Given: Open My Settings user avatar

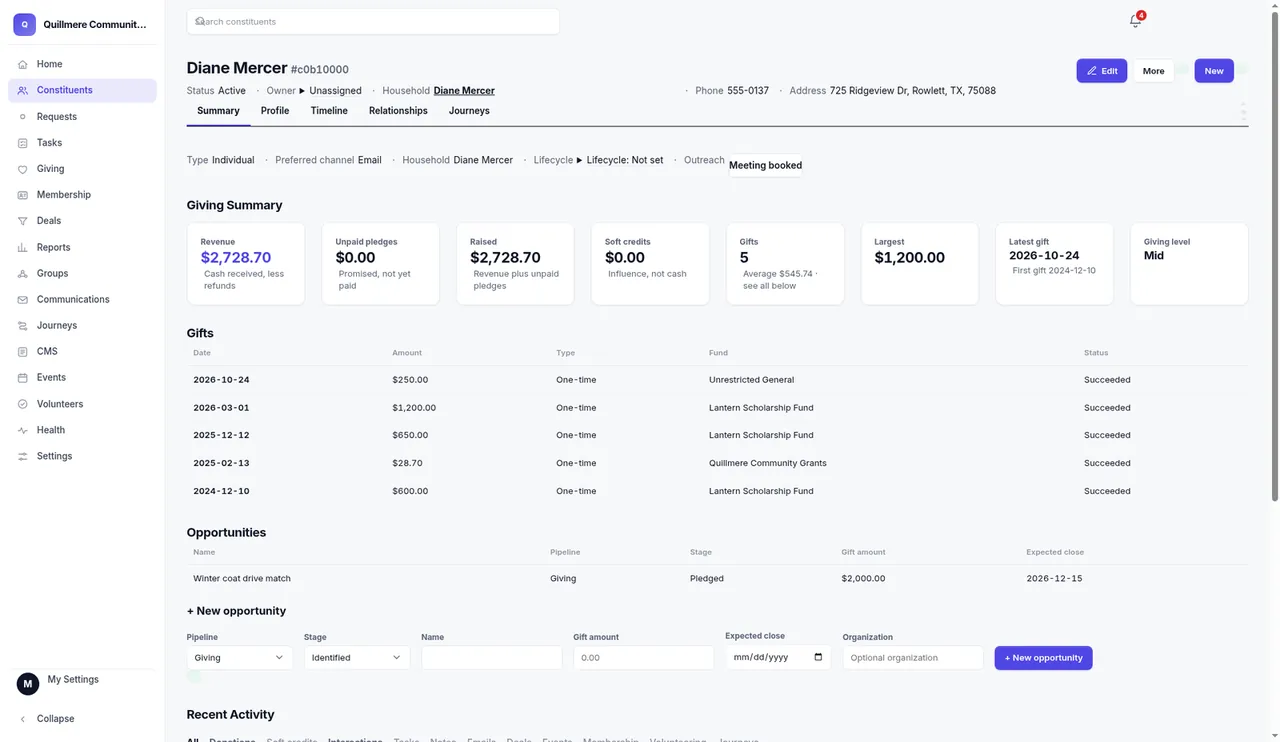Looking at the screenshot, I should point(28,684).
